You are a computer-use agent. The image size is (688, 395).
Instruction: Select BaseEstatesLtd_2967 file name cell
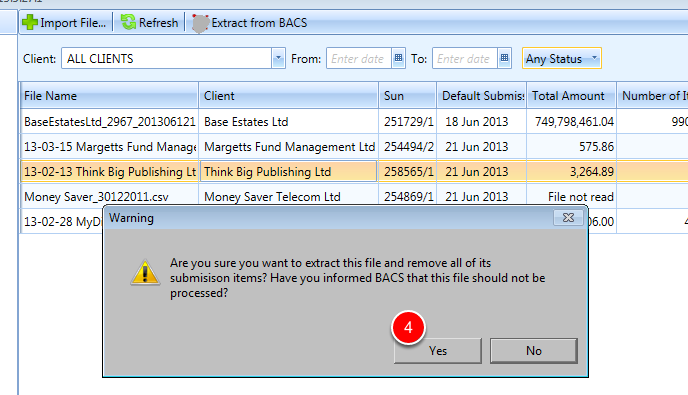pyautogui.click(x=109, y=122)
